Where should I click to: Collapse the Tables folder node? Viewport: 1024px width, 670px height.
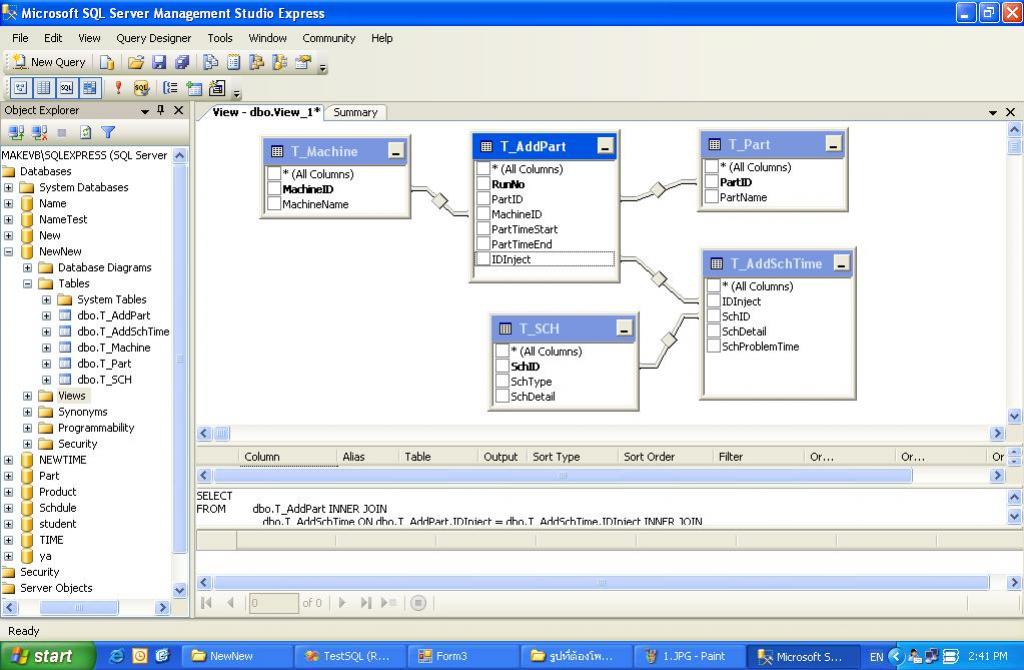click(x=27, y=283)
